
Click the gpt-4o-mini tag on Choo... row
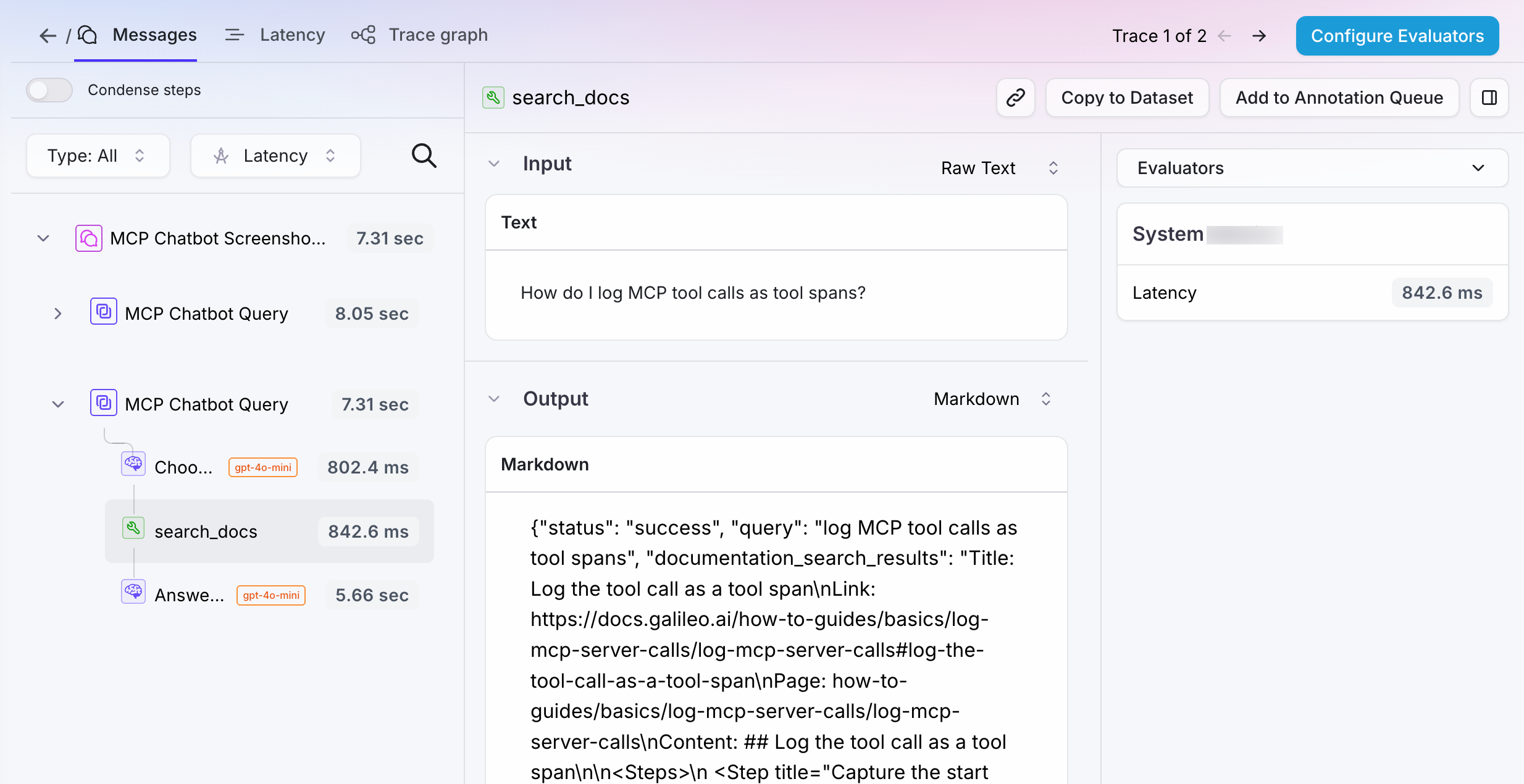(x=263, y=467)
